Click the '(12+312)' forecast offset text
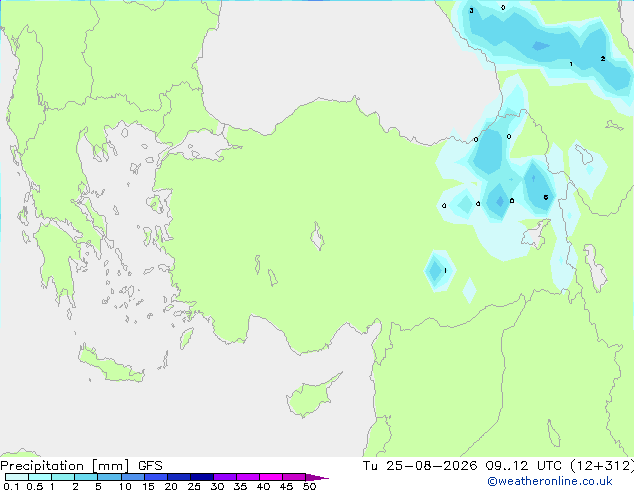634x490 pixels. (x=602, y=466)
